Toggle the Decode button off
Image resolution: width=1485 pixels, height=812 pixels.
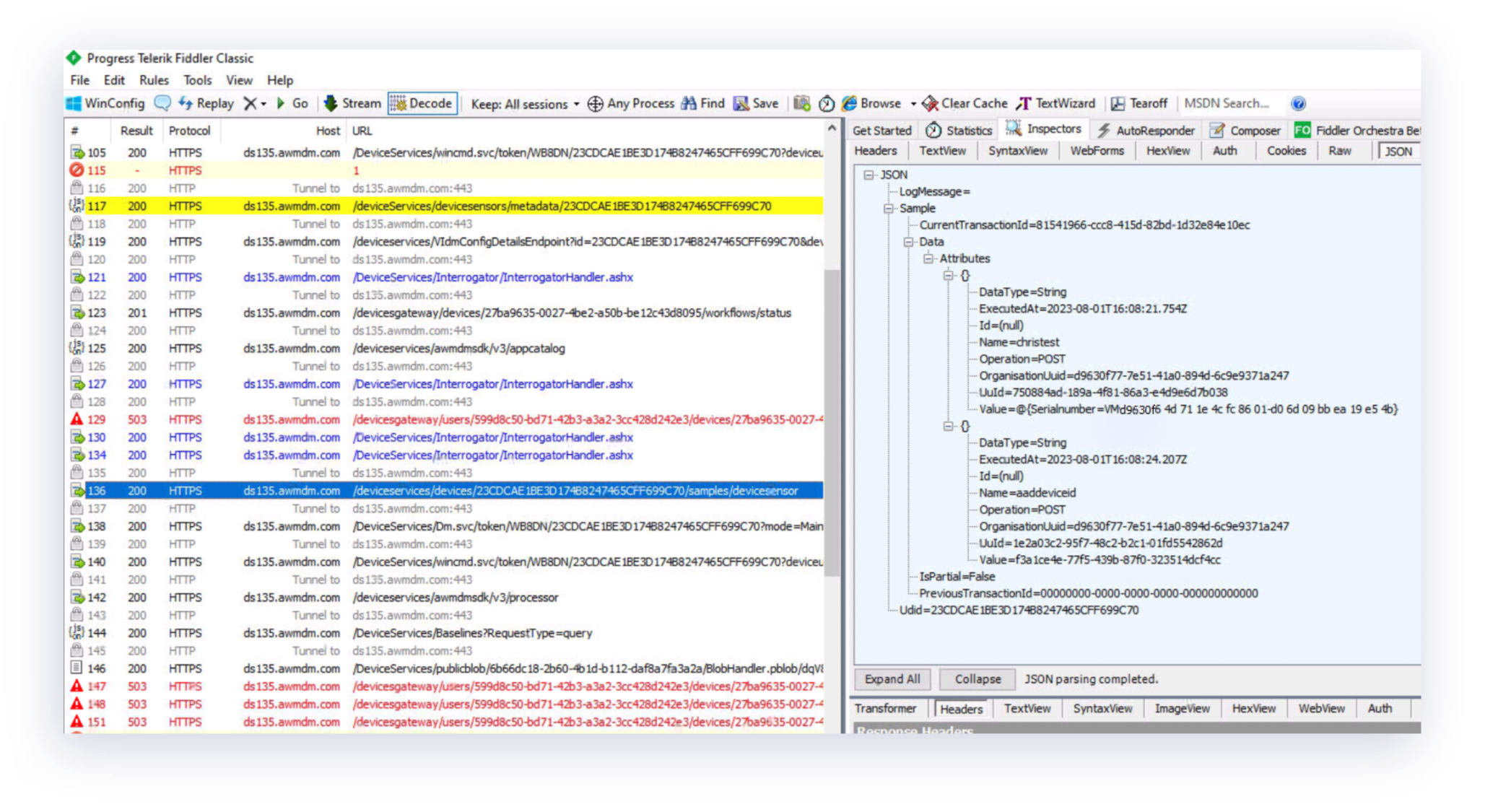pyautogui.click(x=422, y=103)
